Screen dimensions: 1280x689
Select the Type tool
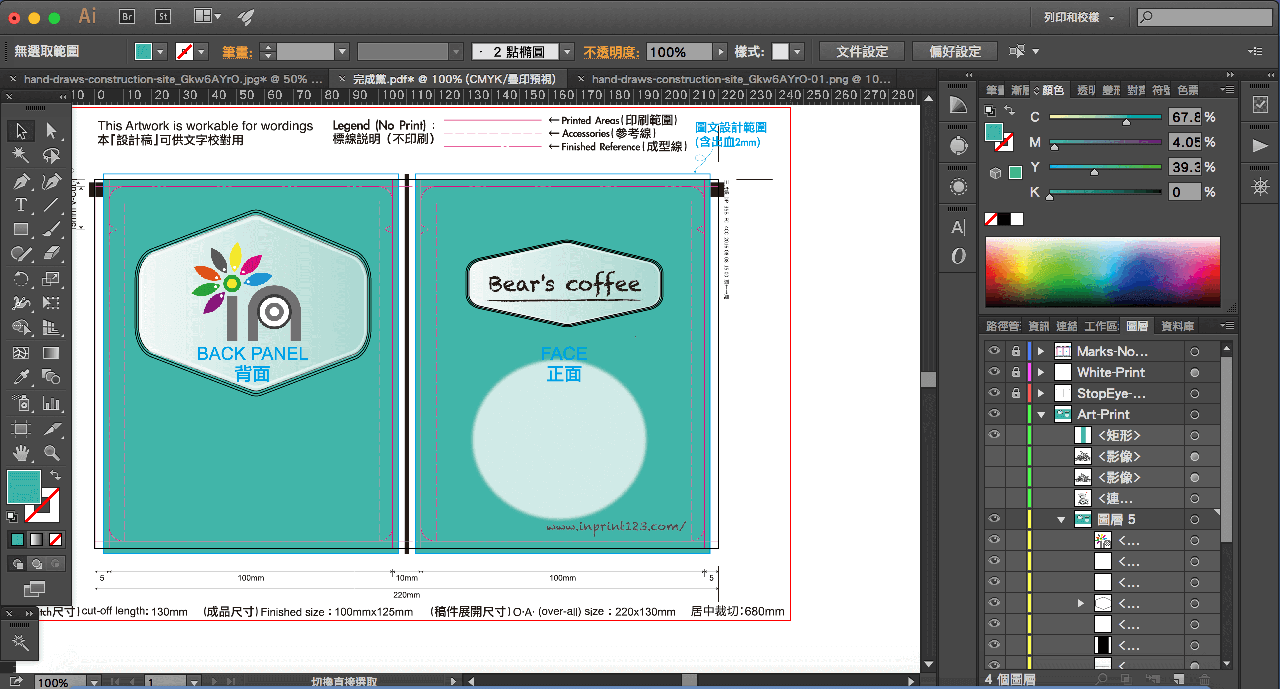pos(20,205)
